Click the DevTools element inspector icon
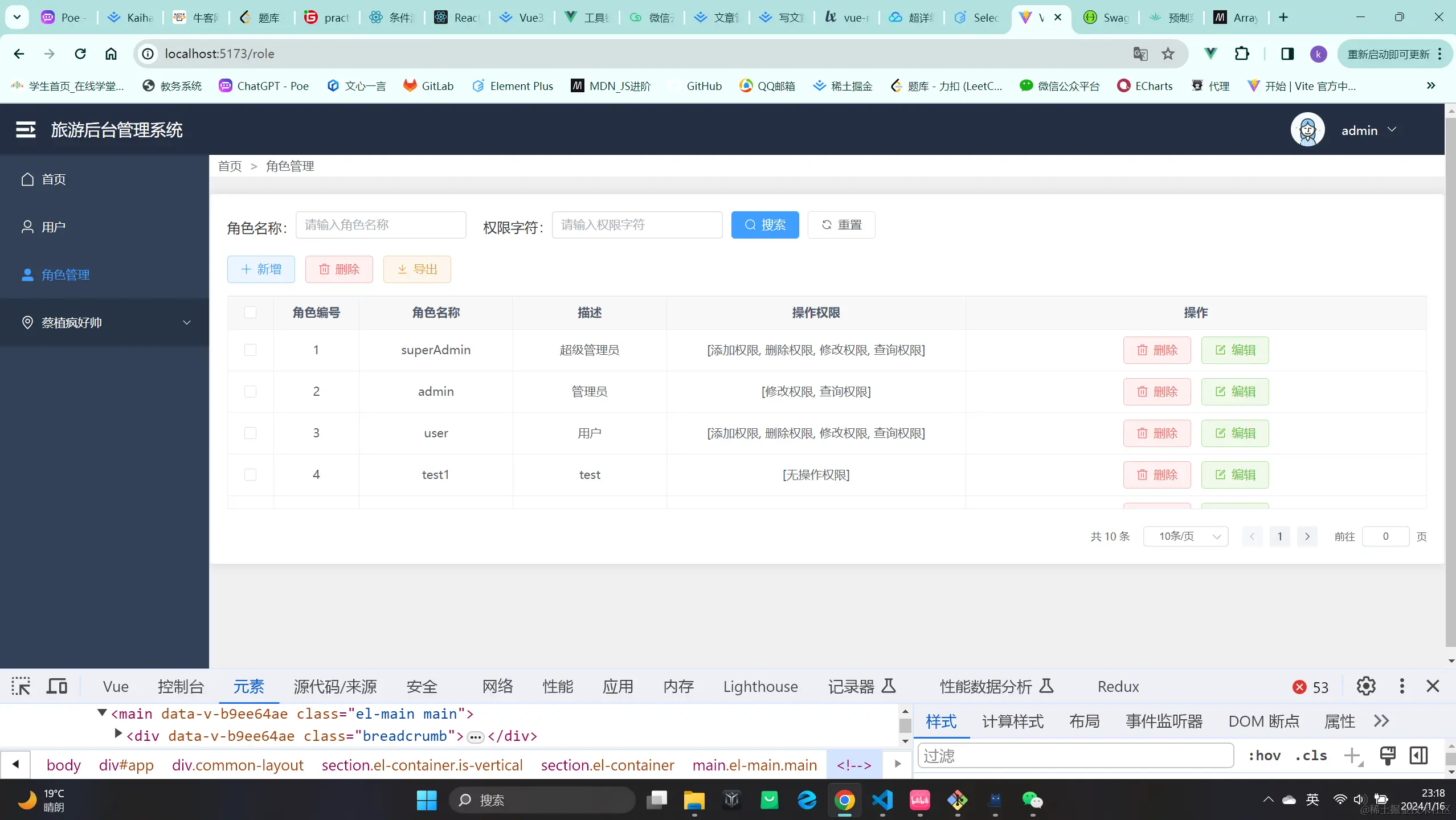The width and height of the screenshot is (1456, 820). coord(21,686)
